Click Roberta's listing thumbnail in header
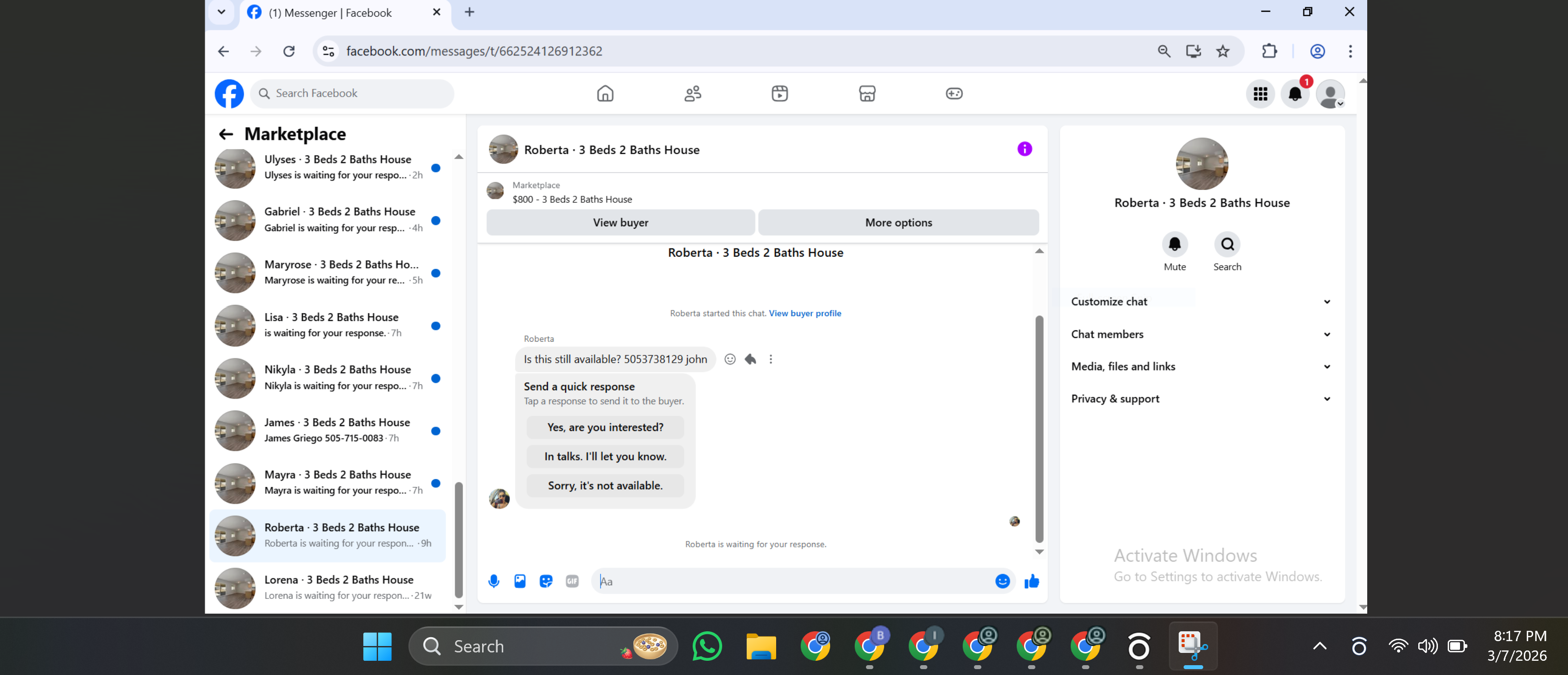 tap(503, 150)
